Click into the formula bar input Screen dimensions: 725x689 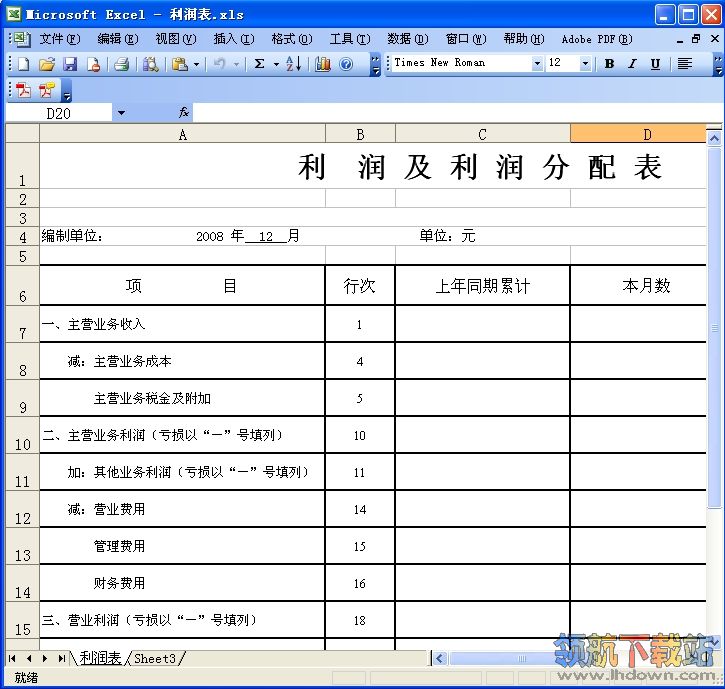tap(458, 112)
